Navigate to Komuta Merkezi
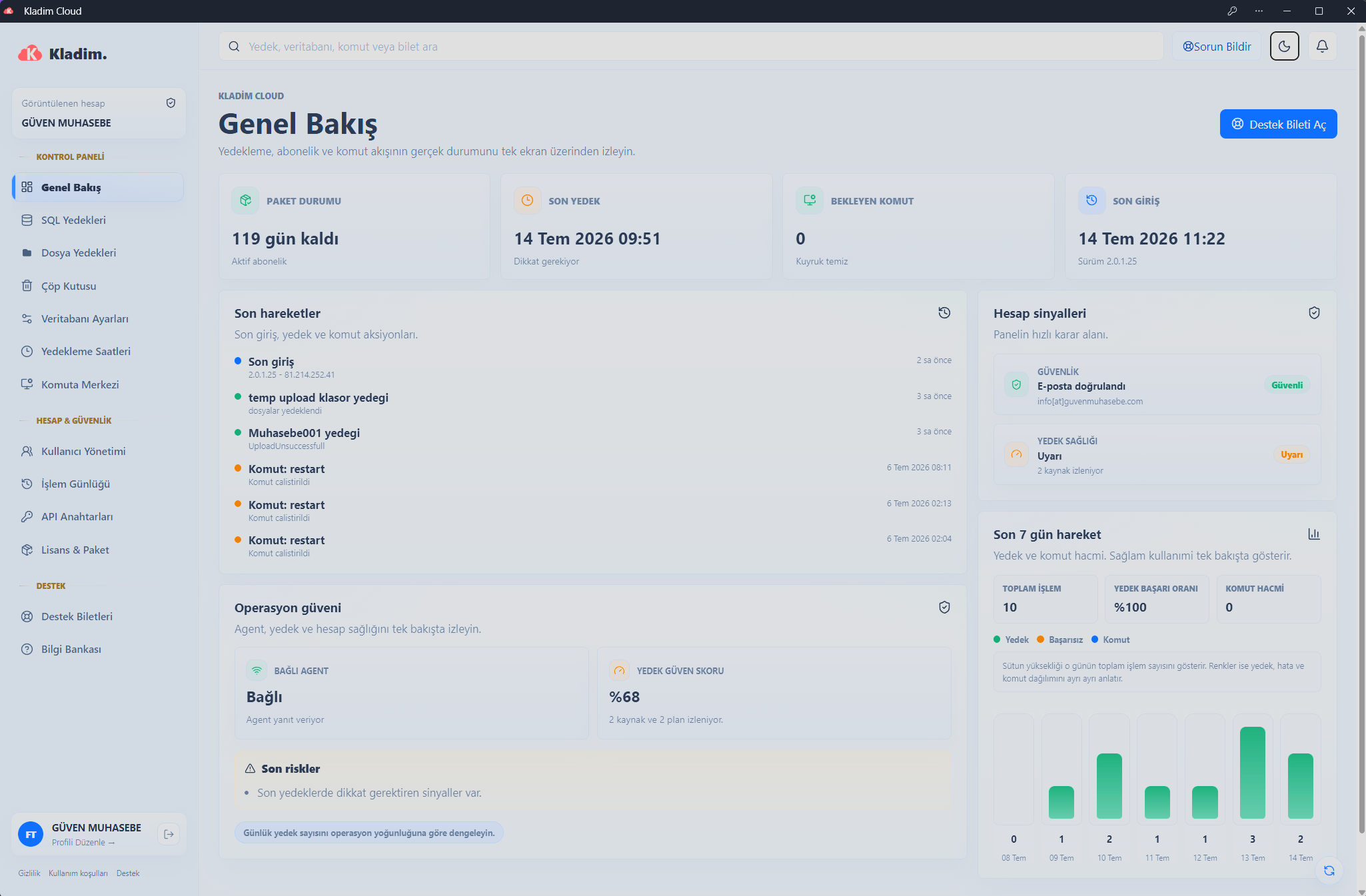The height and width of the screenshot is (896, 1366). [98, 385]
